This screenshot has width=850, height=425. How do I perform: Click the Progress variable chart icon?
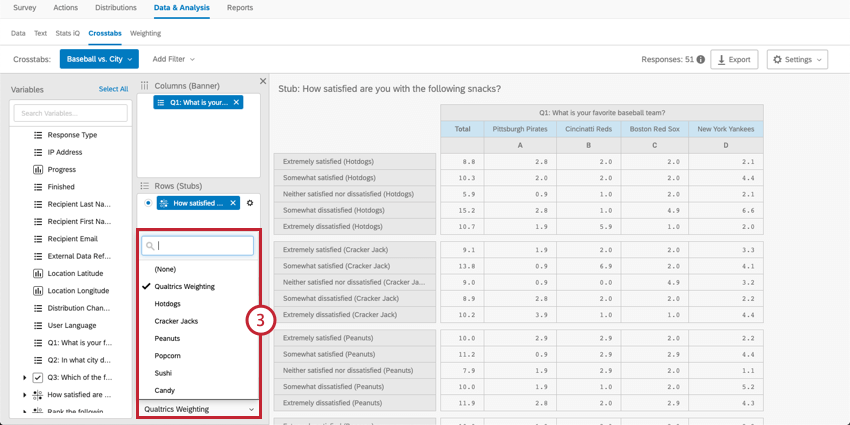pyautogui.click(x=38, y=170)
